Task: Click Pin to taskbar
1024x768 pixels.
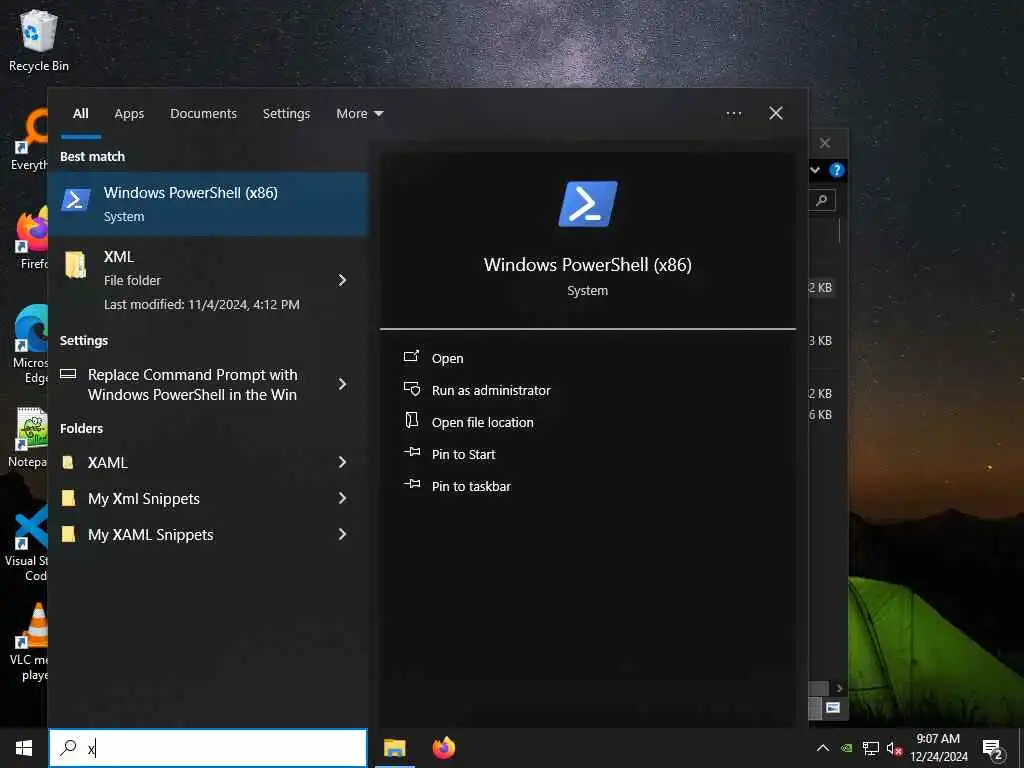Action: (x=472, y=487)
